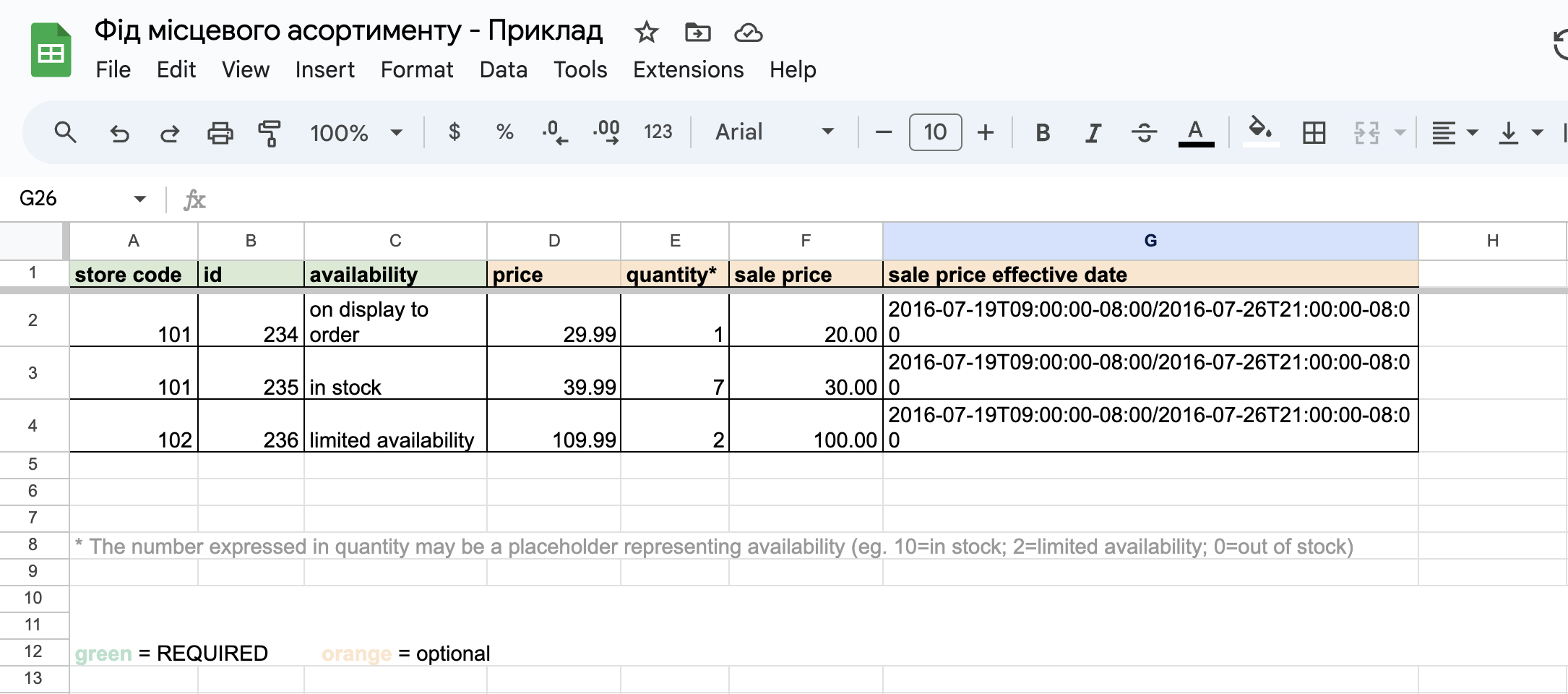Open search the menus magnifier
Viewport: 1568px width, 694px height.
click(x=65, y=132)
